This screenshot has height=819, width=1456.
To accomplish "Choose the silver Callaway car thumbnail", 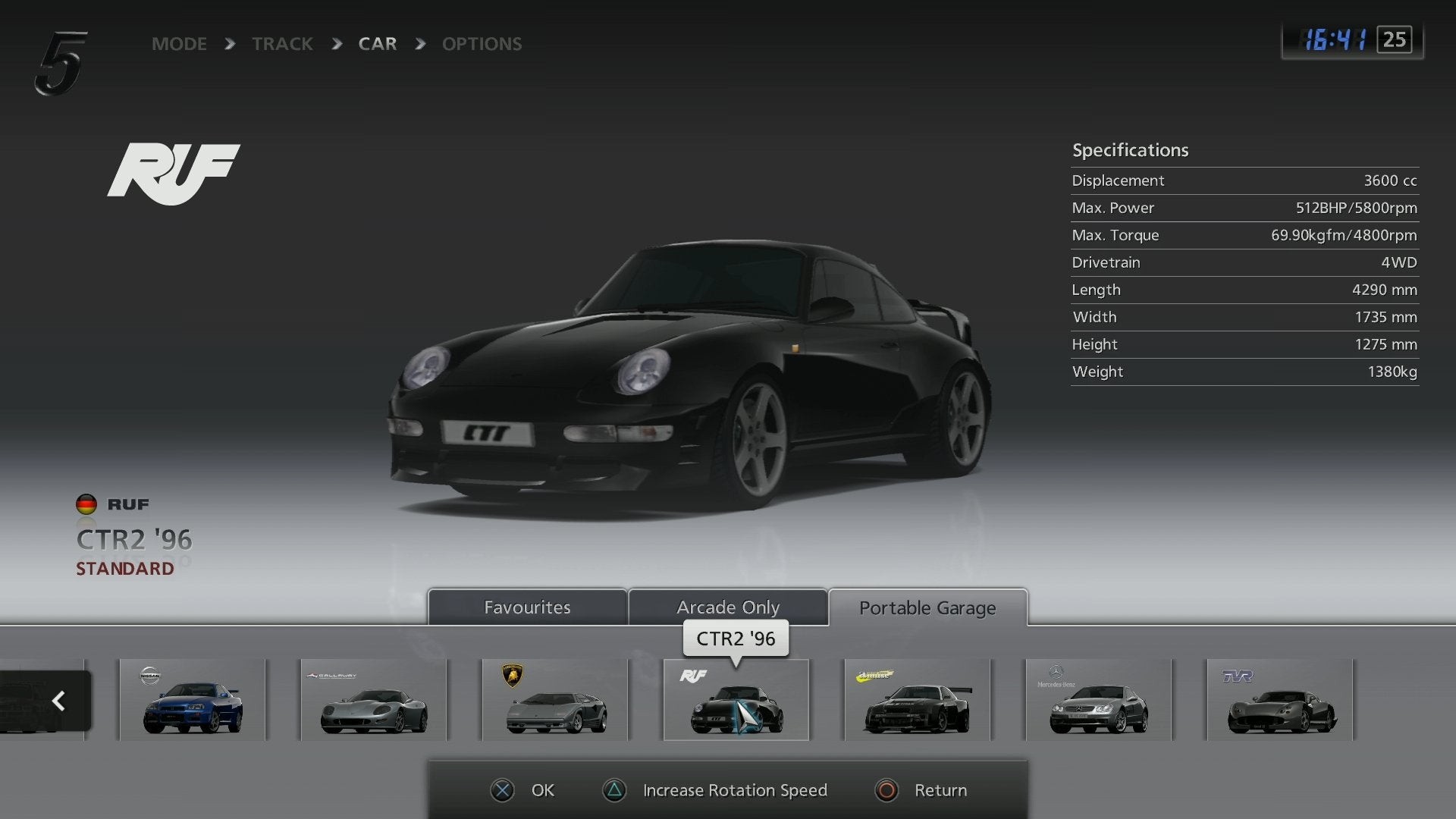I will (x=373, y=700).
